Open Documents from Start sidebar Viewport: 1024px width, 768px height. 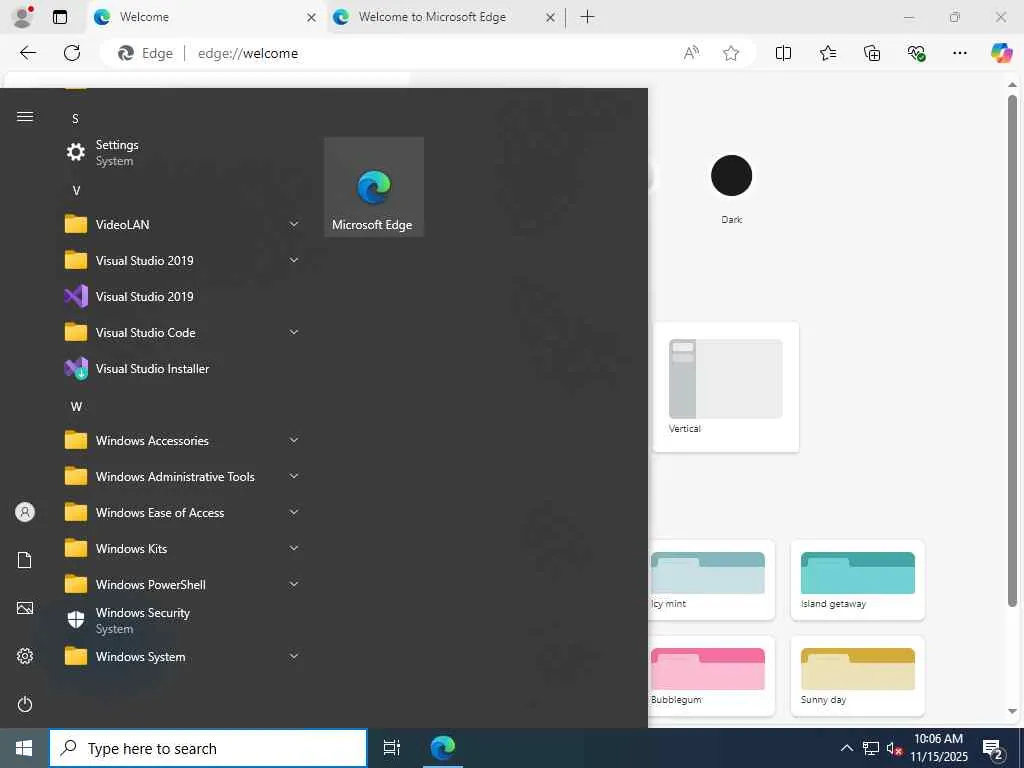[25, 560]
